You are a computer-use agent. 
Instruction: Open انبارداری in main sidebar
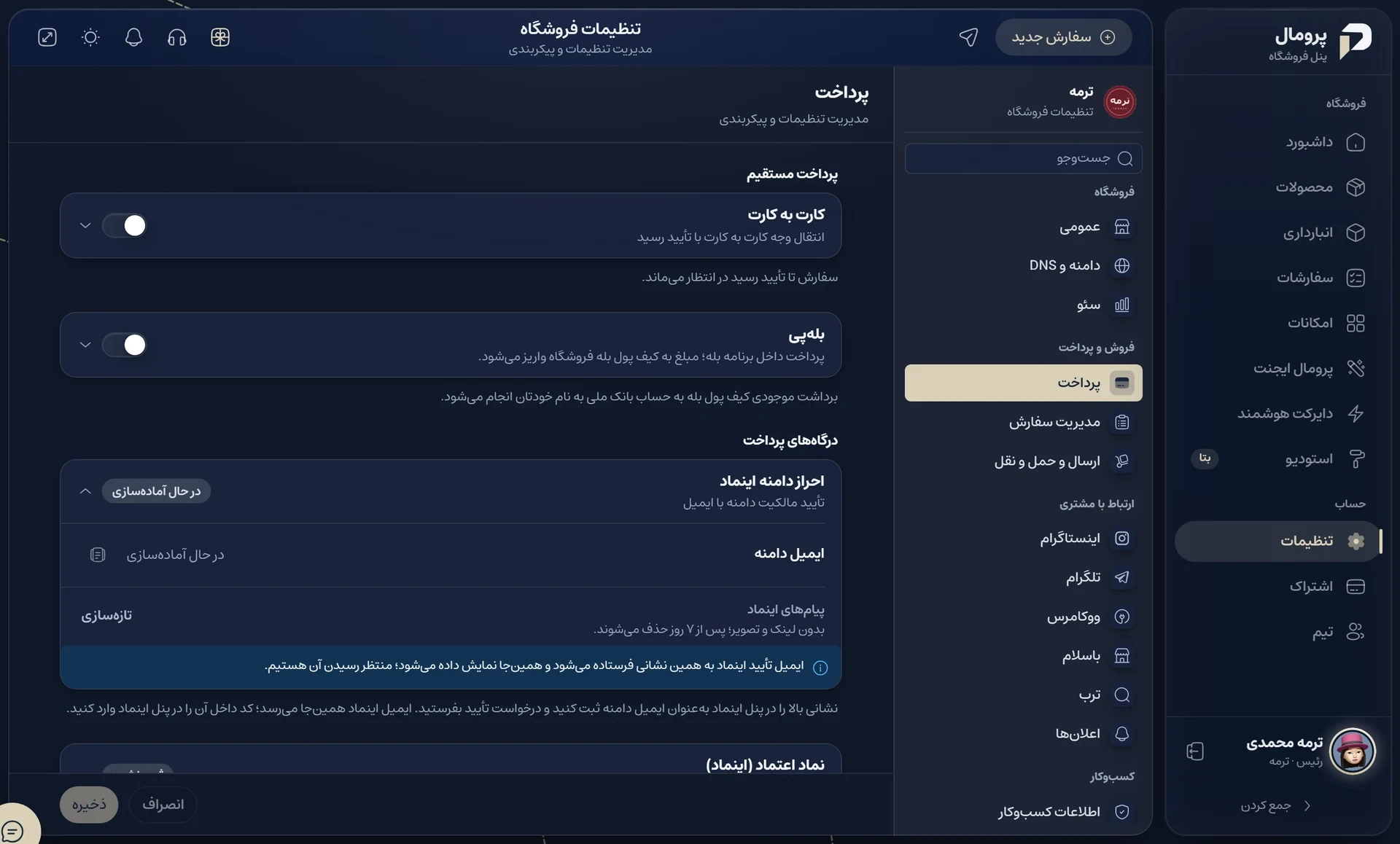(1278, 233)
